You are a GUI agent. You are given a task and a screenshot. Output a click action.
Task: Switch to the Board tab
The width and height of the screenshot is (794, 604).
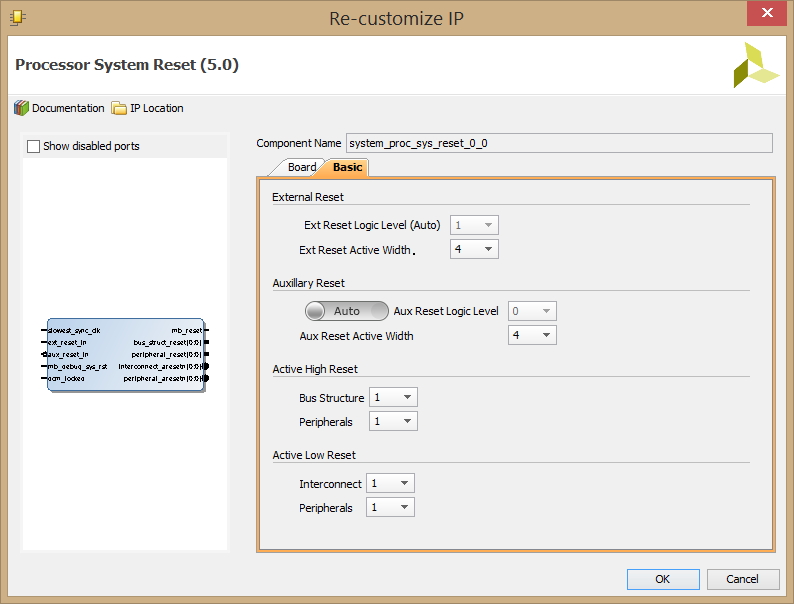pos(301,167)
